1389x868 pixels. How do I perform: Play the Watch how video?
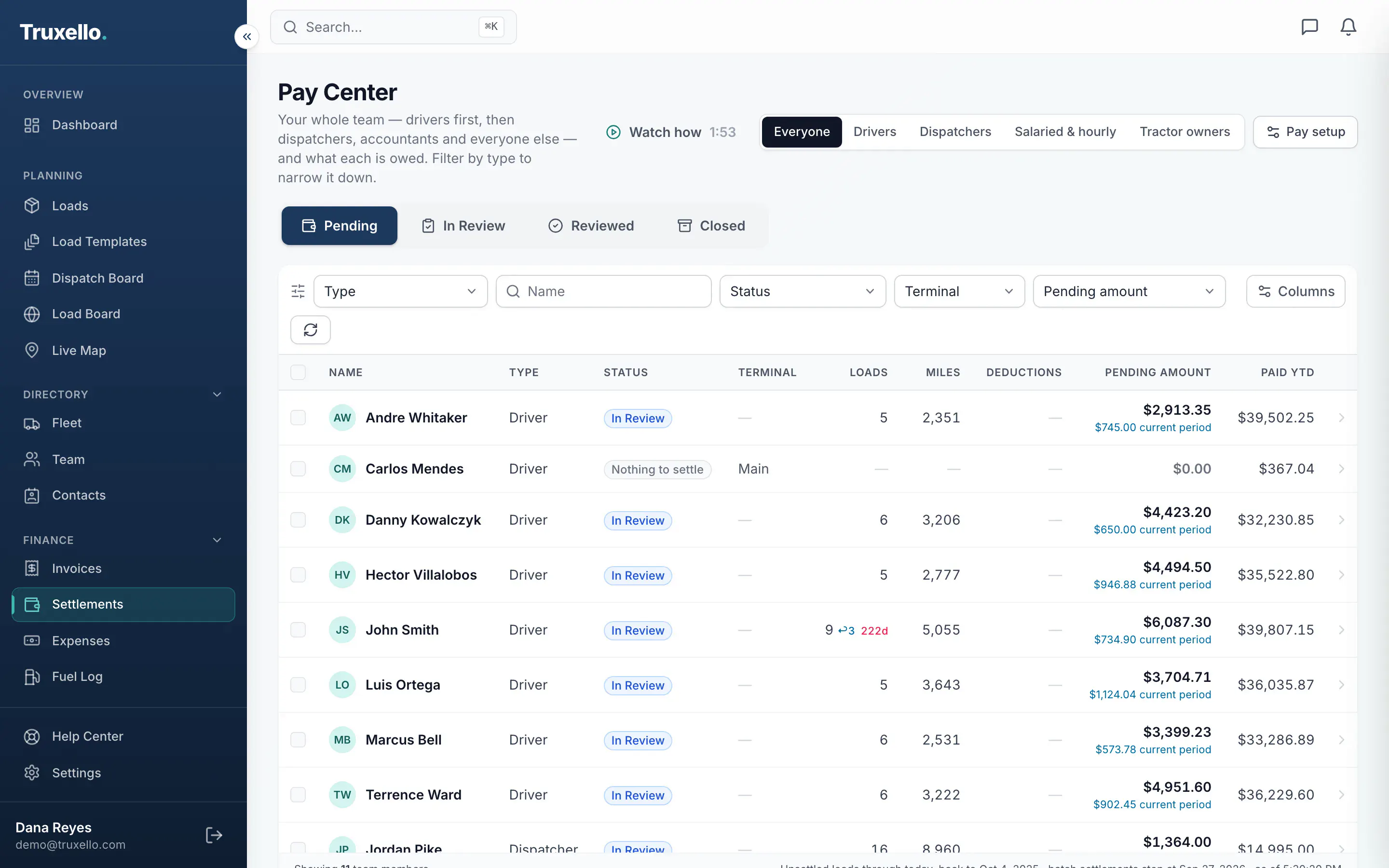pos(671,133)
